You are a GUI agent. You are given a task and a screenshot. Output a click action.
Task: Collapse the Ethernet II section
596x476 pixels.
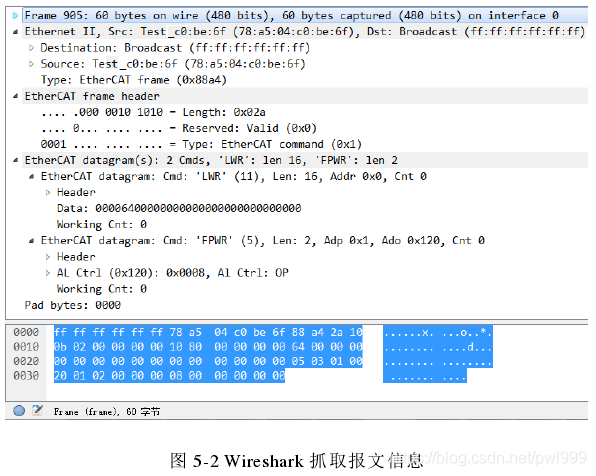click(15, 32)
